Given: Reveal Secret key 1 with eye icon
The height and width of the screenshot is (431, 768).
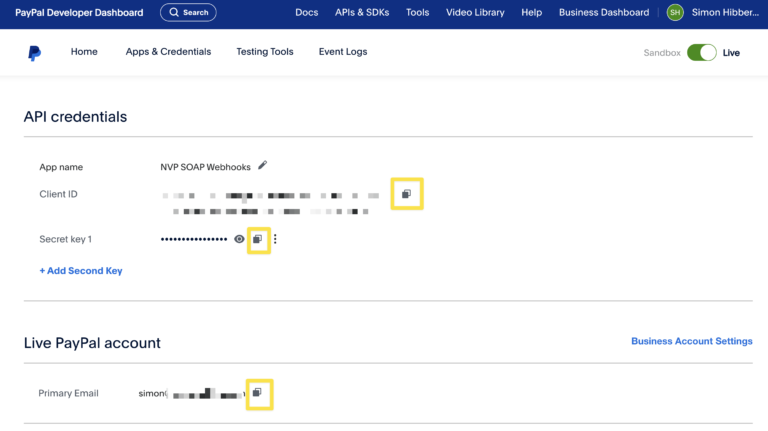Looking at the screenshot, I should (x=239, y=239).
